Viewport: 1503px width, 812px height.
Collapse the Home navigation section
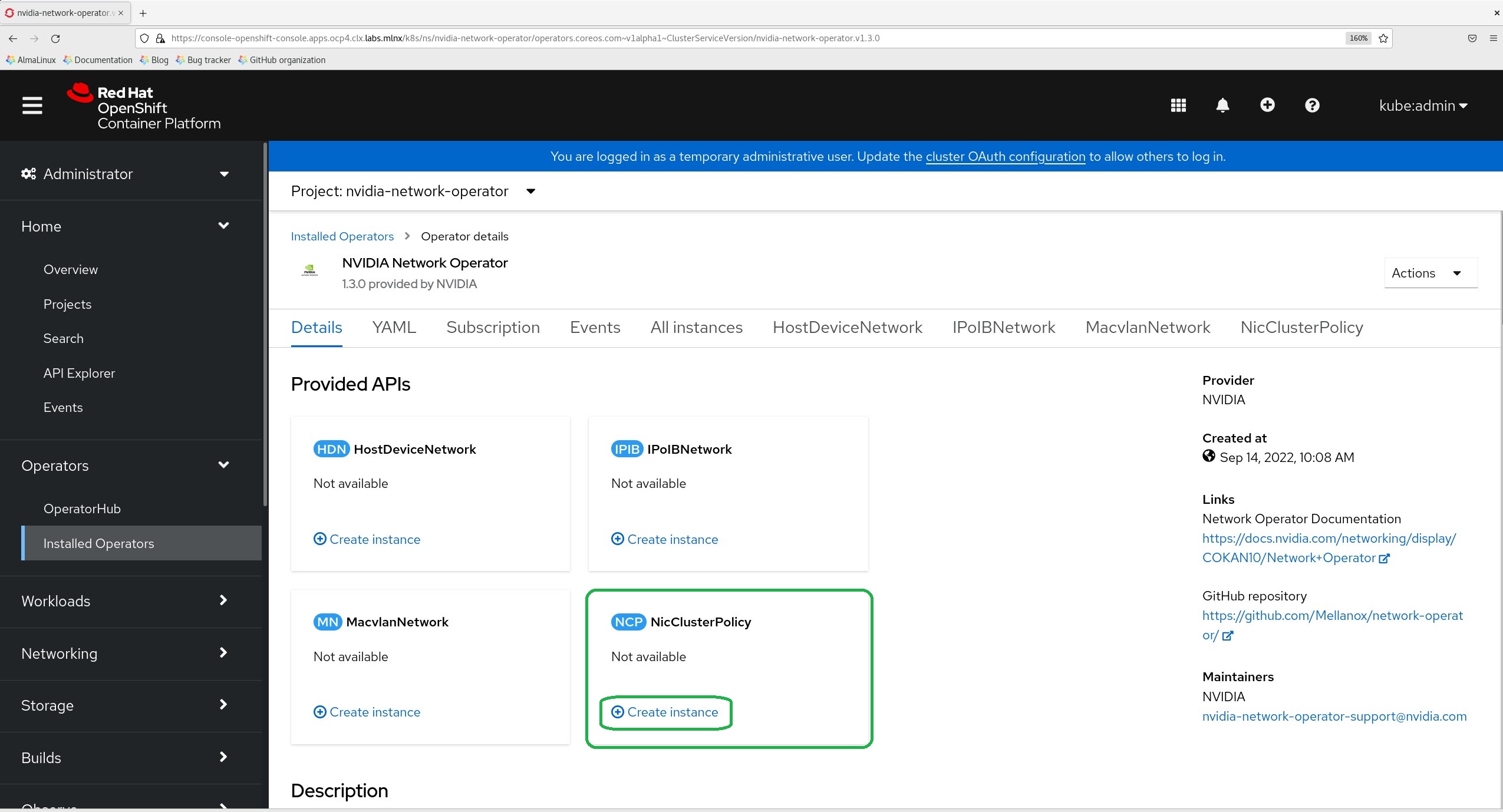[125, 226]
